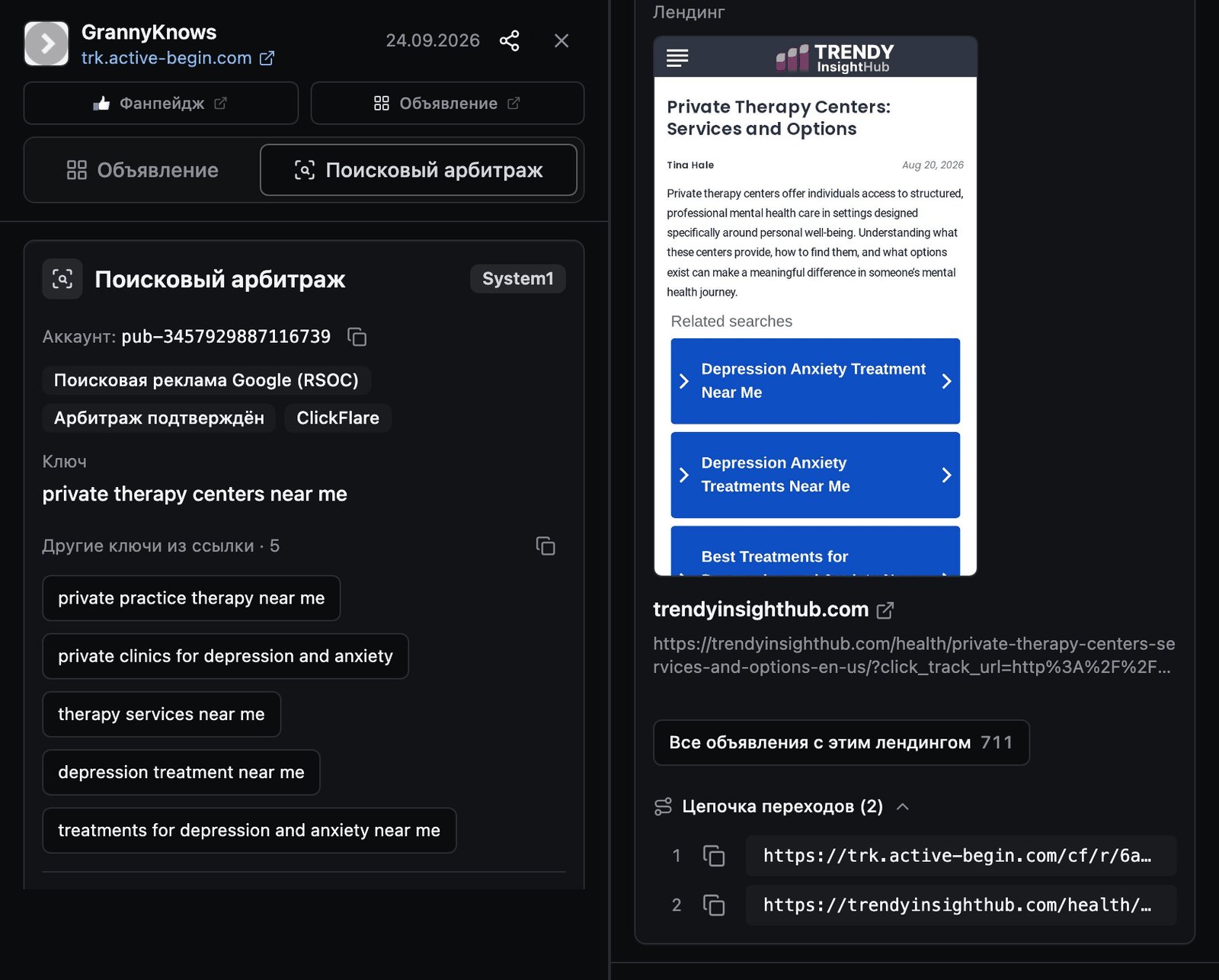Screen dimensions: 1219x980
Task: Click the full trendyinsighthub.com landing URL text
Action: pyautogui.click(x=914, y=655)
